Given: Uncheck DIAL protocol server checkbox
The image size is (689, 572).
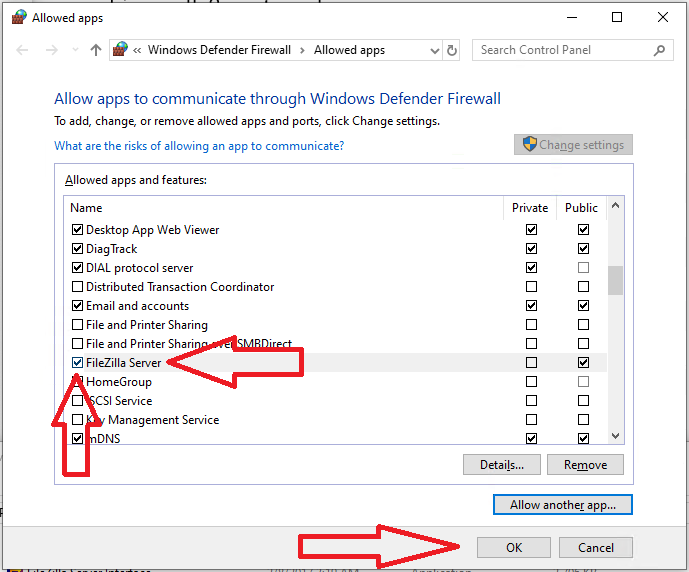Looking at the screenshot, I should point(77,268).
